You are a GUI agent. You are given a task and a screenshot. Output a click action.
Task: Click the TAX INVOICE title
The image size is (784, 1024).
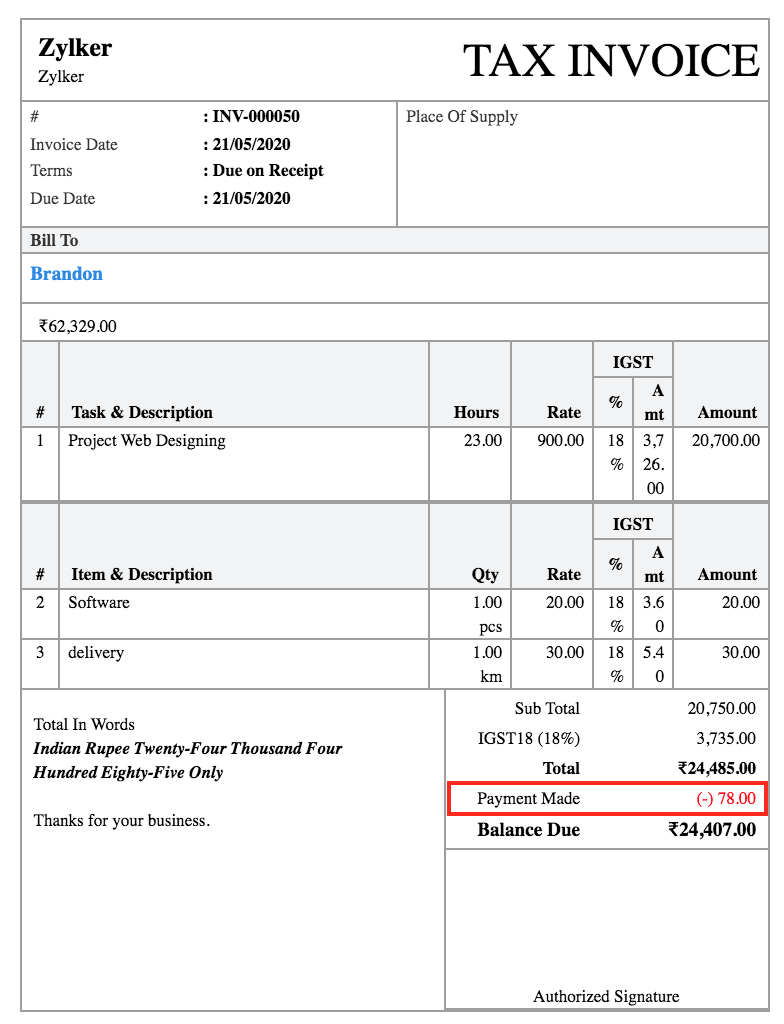click(611, 61)
